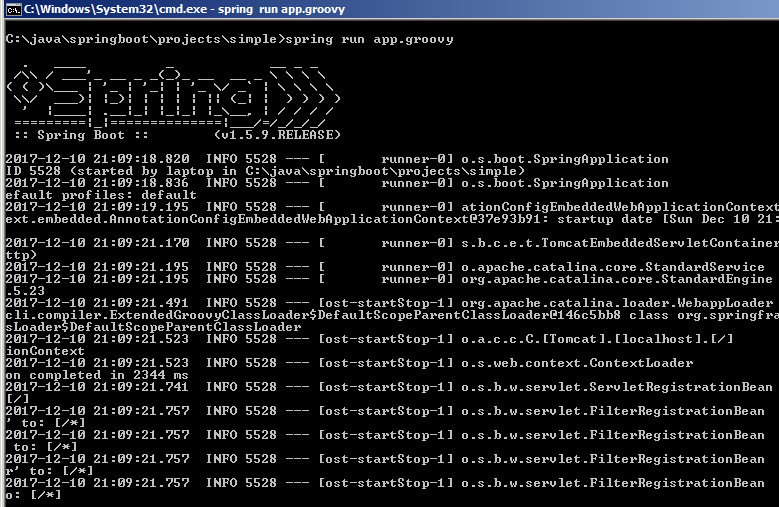Click the log line timestamped 21:09:19.195
Viewport: 779px width, 507px height.
point(392,207)
